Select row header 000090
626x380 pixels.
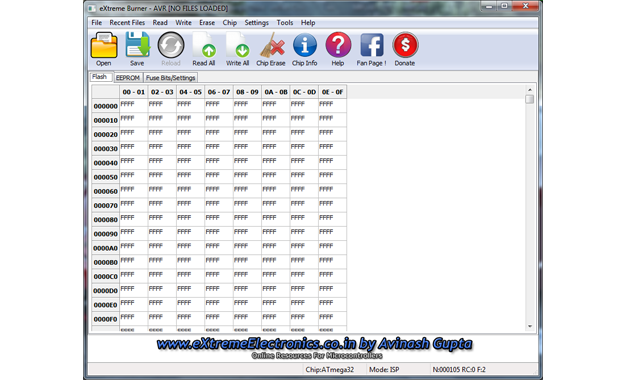pos(105,234)
